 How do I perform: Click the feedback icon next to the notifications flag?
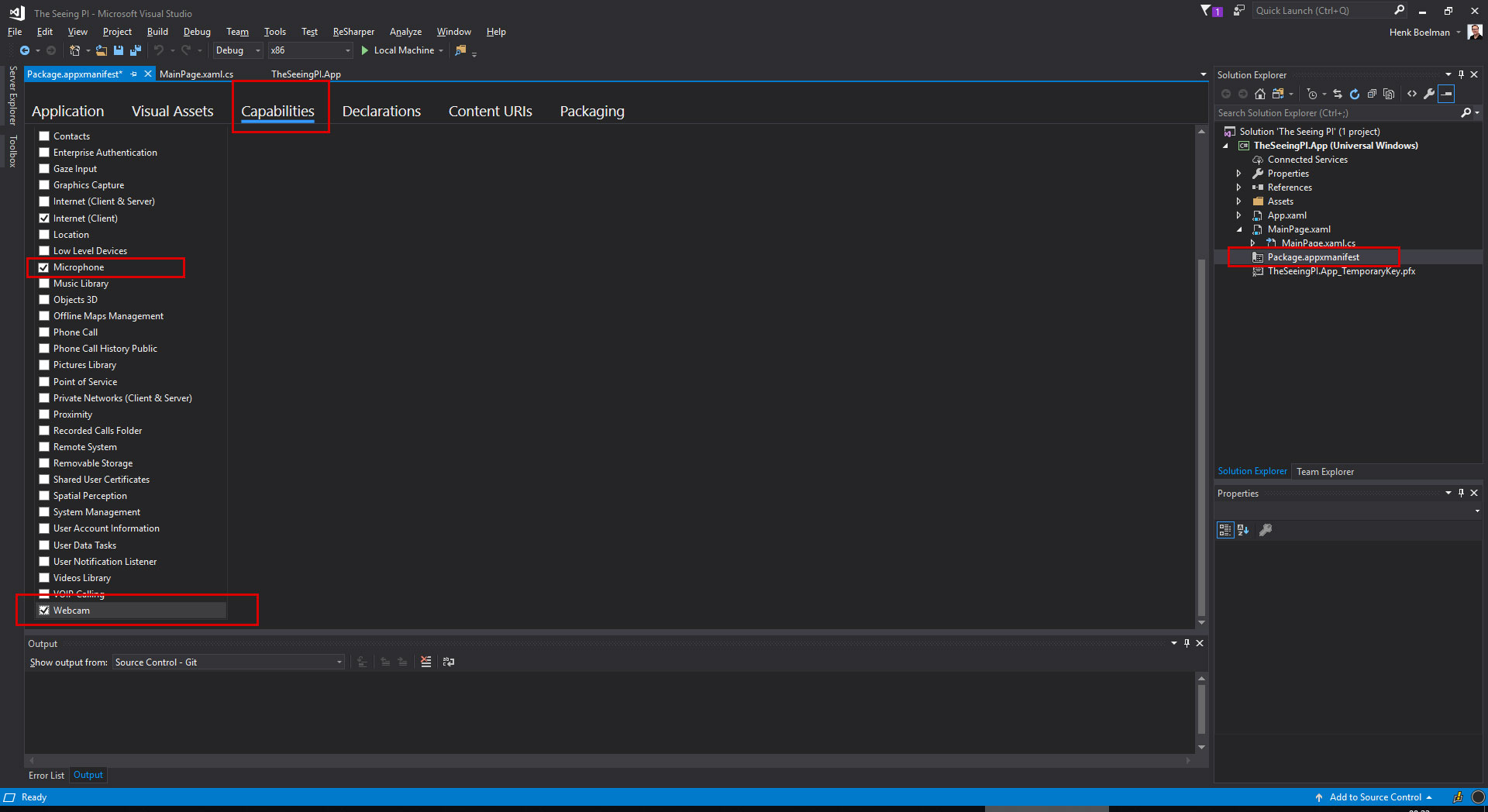click(1239, 11)
